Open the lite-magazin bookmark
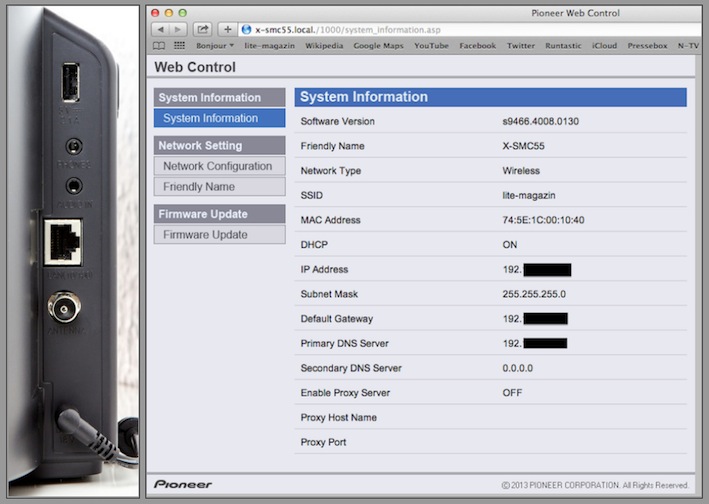 pos(269,46)
